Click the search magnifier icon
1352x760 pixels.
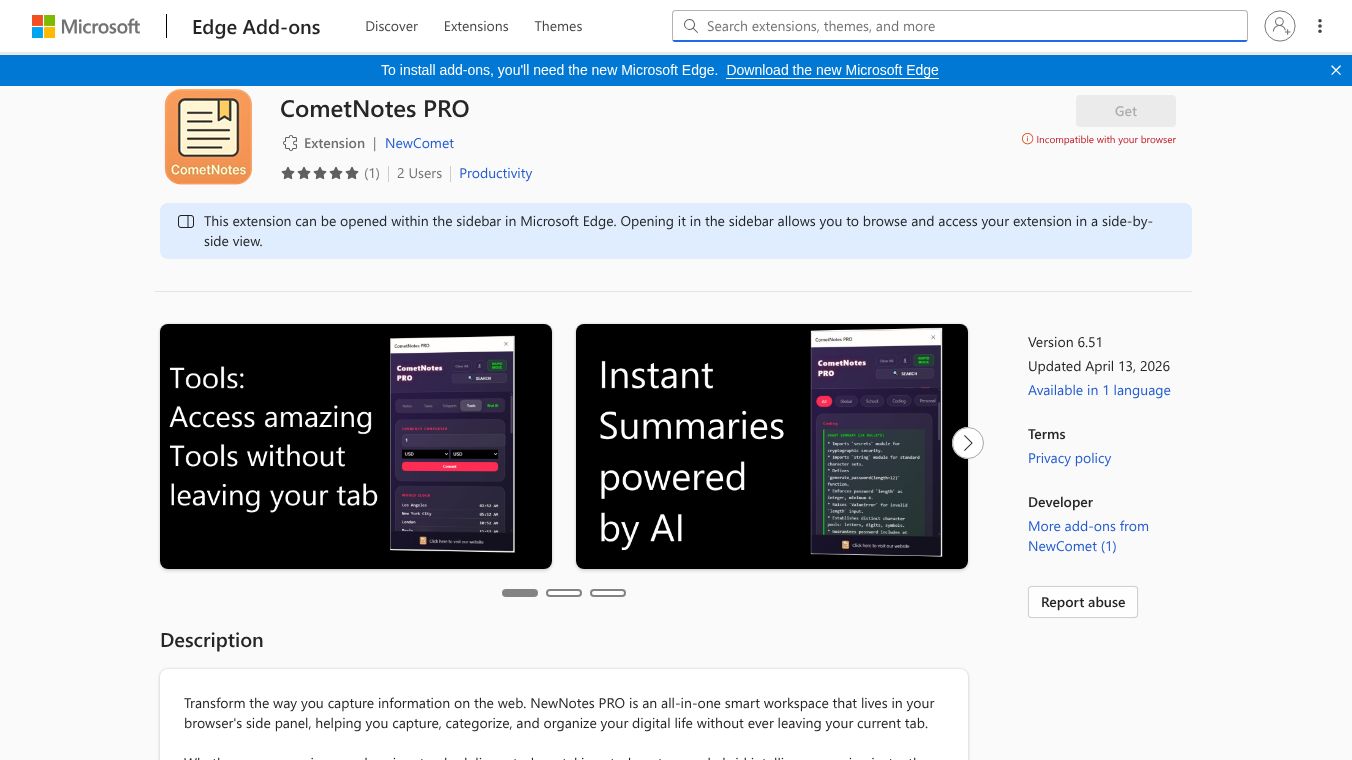click(690, 26)
